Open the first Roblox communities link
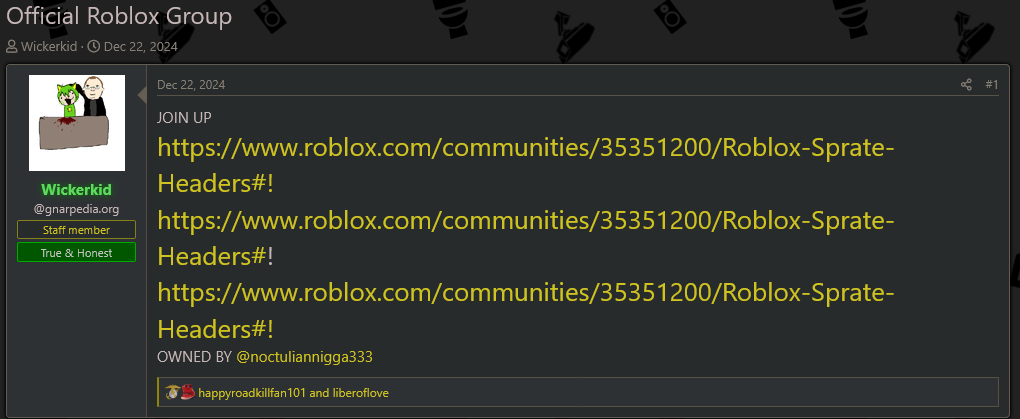Viewport: 1020px width, 419px height. click(526, 166)
